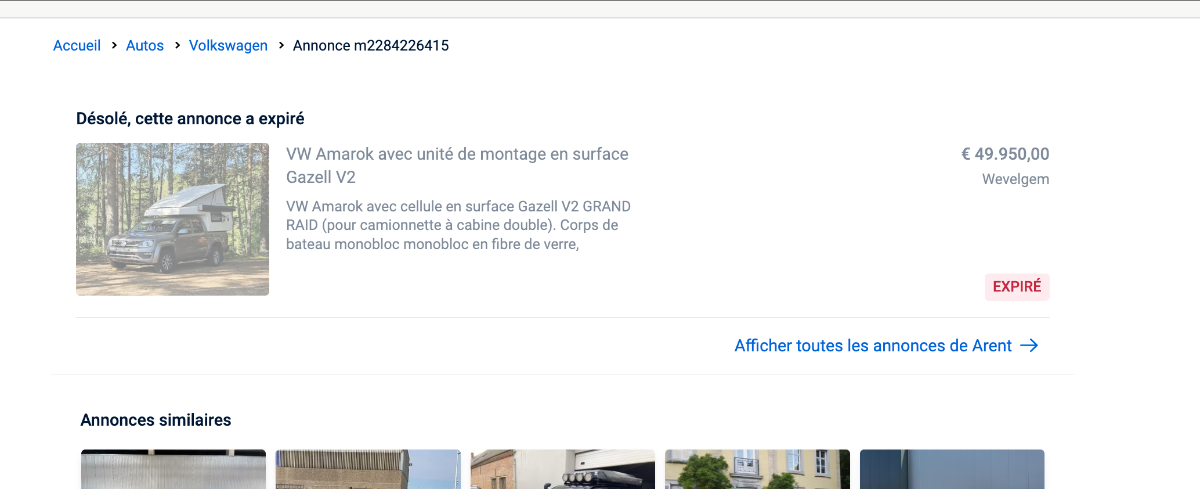Open the fifth similar listing thumbnail
1200x489 pixels.
952,469
